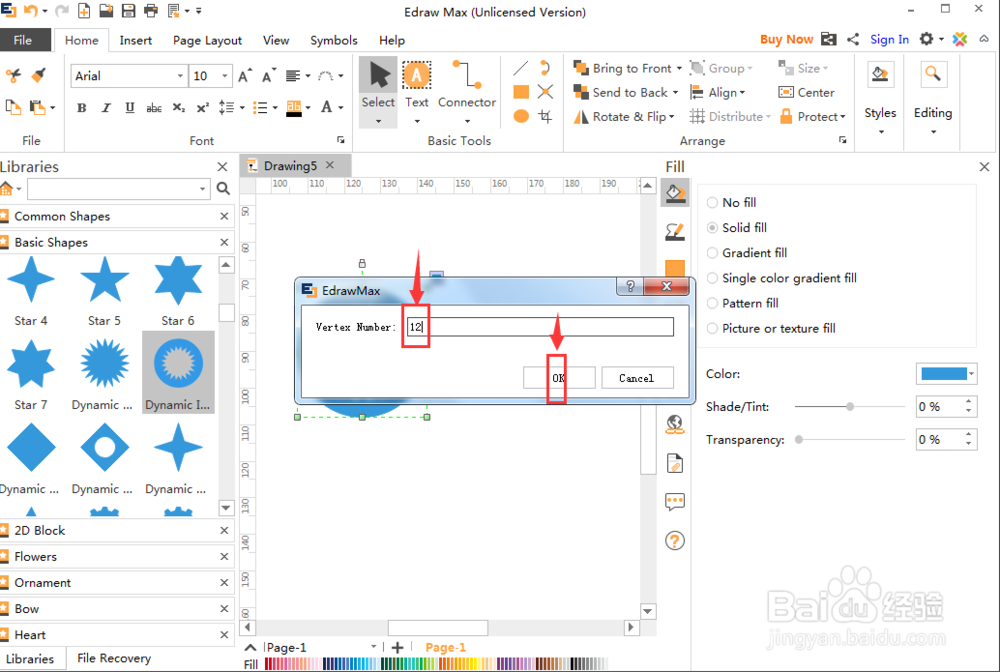Click the Sign In link
Screen dimensions: 1000x672
click(889, 40)
